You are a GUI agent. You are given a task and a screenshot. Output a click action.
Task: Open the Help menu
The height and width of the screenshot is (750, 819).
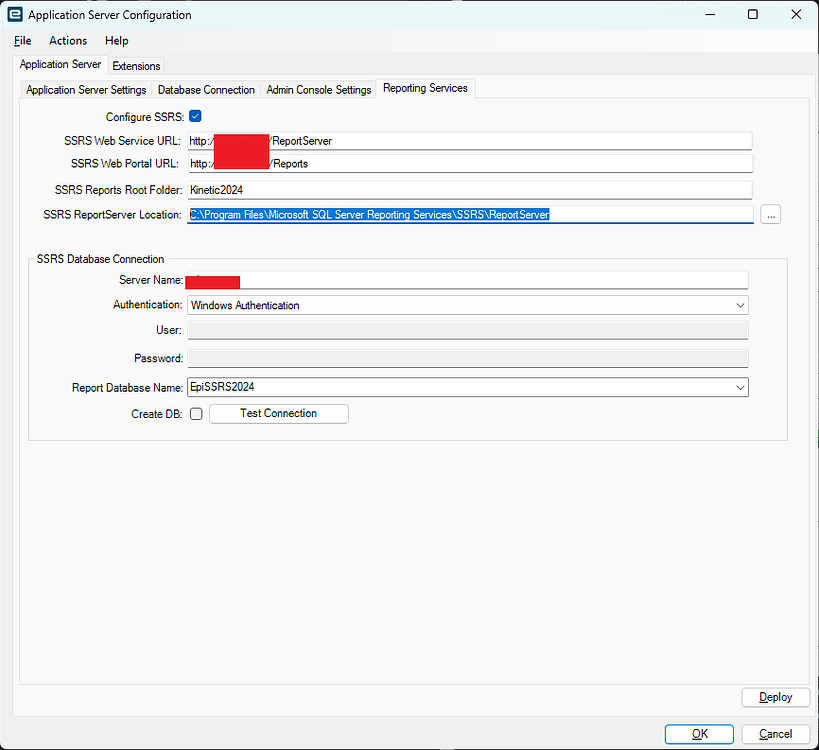click(x=116, y=41)
